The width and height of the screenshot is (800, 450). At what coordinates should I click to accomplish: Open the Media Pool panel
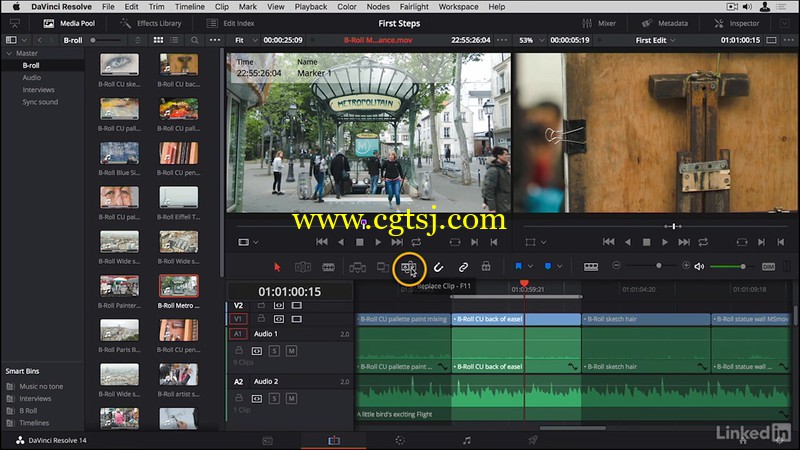69,23
